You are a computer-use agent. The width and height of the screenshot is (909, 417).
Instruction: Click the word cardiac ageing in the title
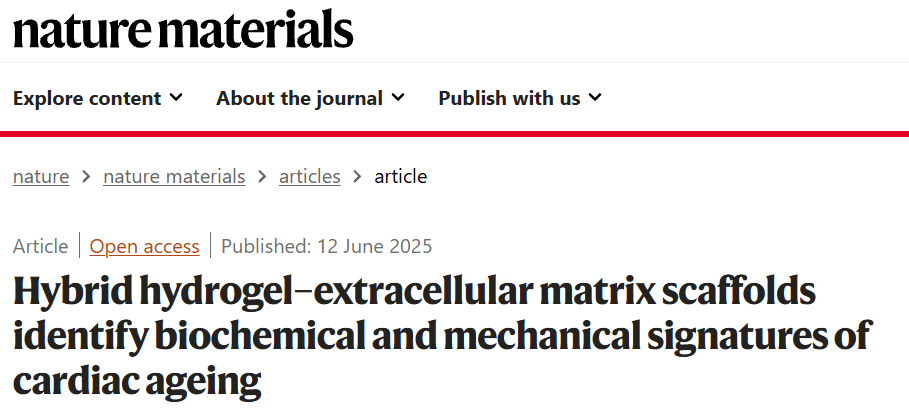click(x=137, y=381)
